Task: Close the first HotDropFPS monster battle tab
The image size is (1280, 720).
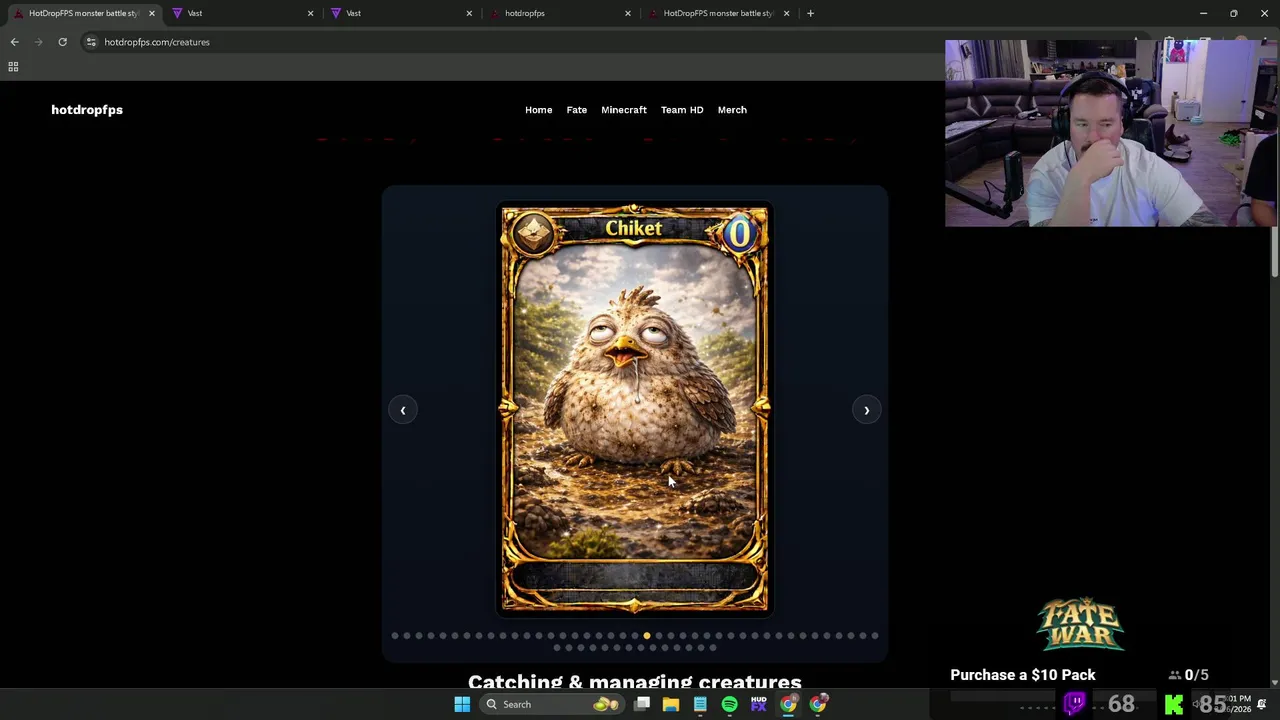Action: point(151,13)
